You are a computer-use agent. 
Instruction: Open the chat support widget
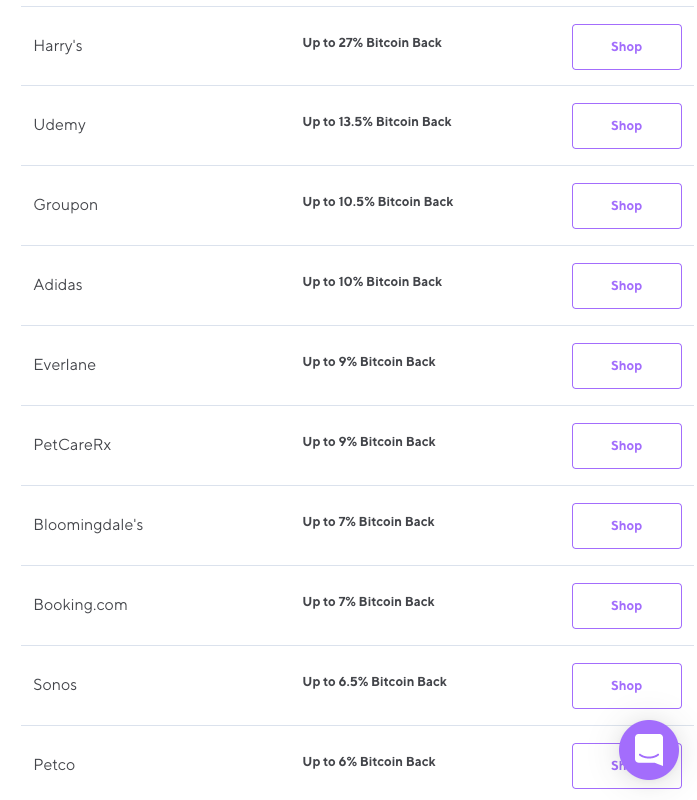(x=649, y=750)
